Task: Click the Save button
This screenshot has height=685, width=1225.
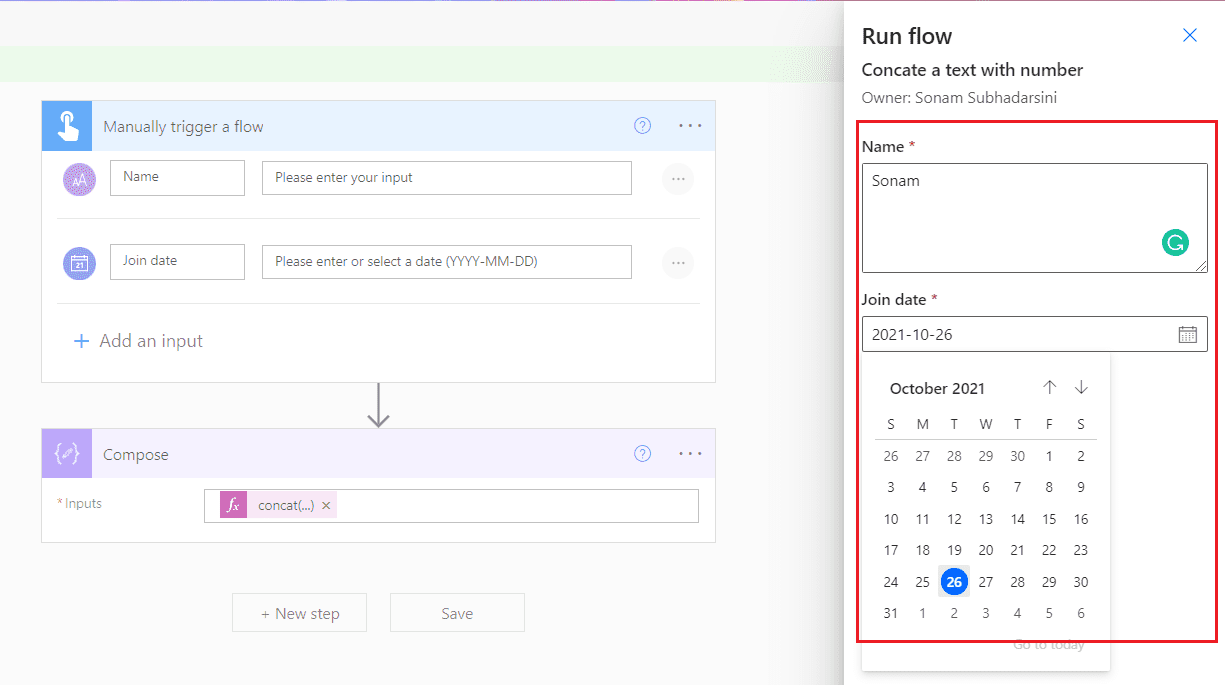Action: point(457,612)
